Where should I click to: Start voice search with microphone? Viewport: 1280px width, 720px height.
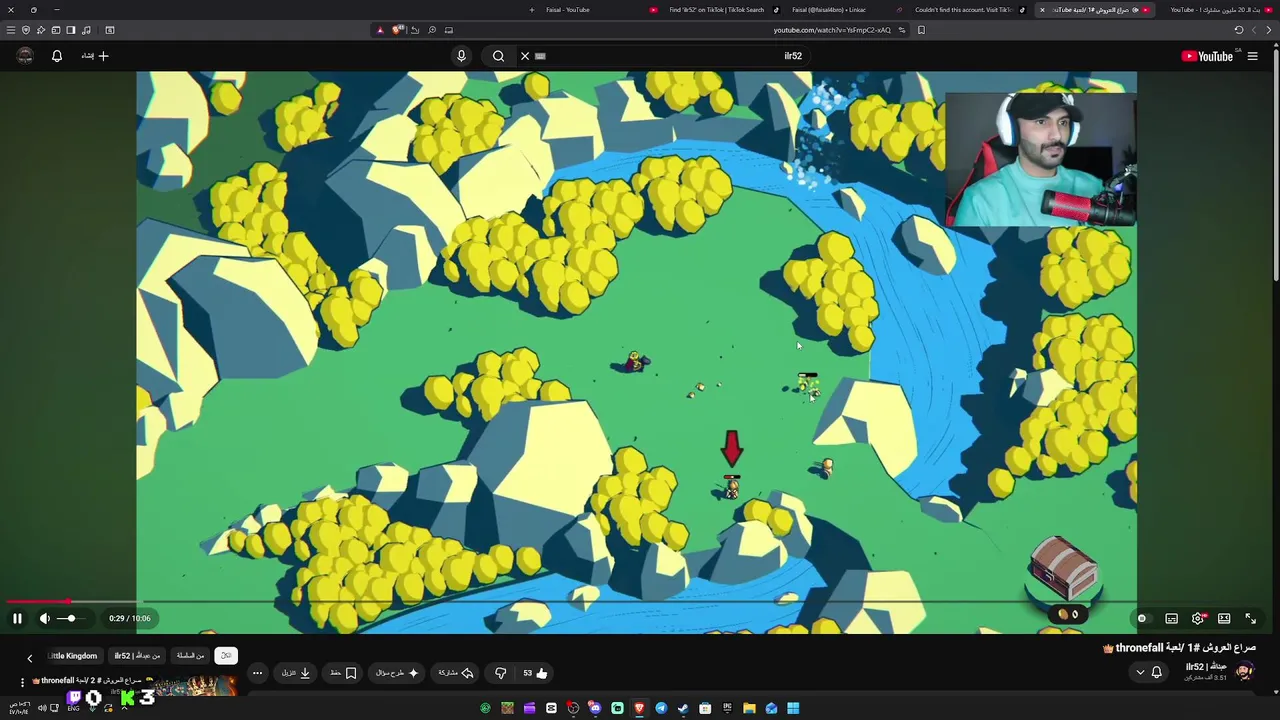coord(461,56)
